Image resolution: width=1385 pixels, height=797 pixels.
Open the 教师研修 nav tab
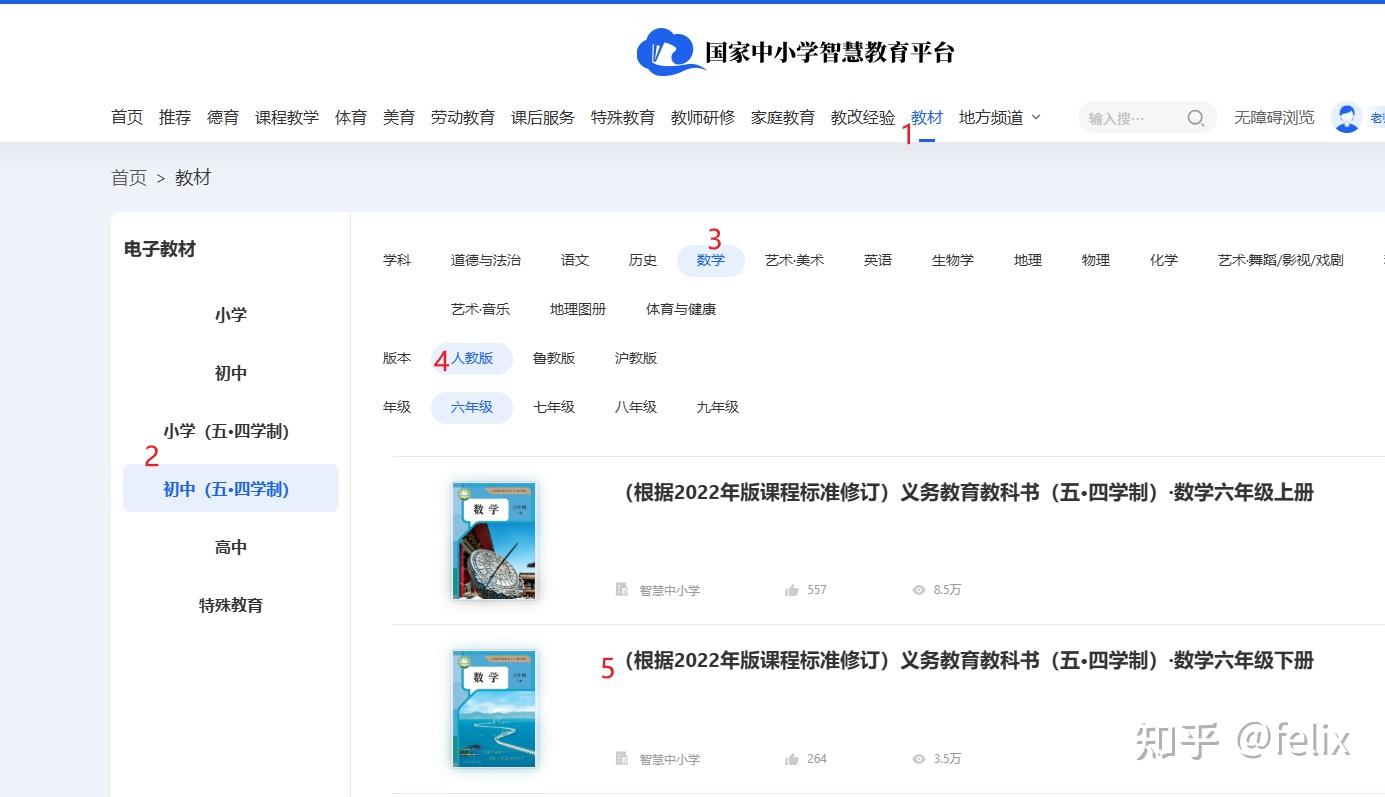point(703,117)
